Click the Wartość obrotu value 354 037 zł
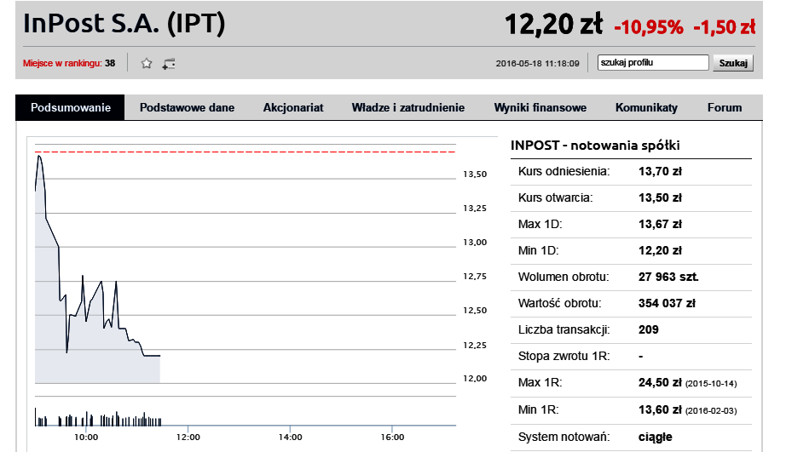 pyautogui.click(x=667, y=303)
